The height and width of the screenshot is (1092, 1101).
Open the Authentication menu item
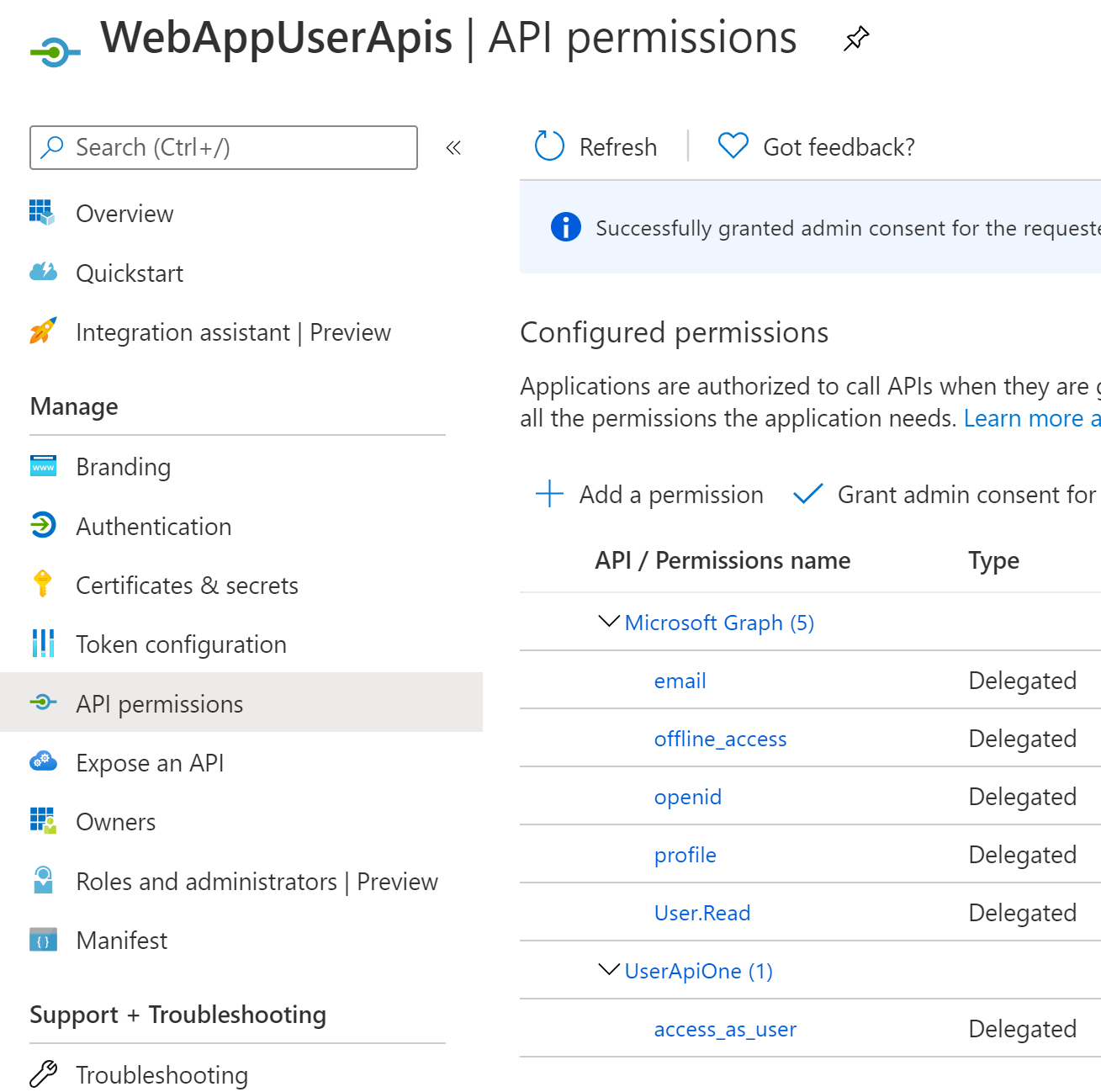click(153, 527)
